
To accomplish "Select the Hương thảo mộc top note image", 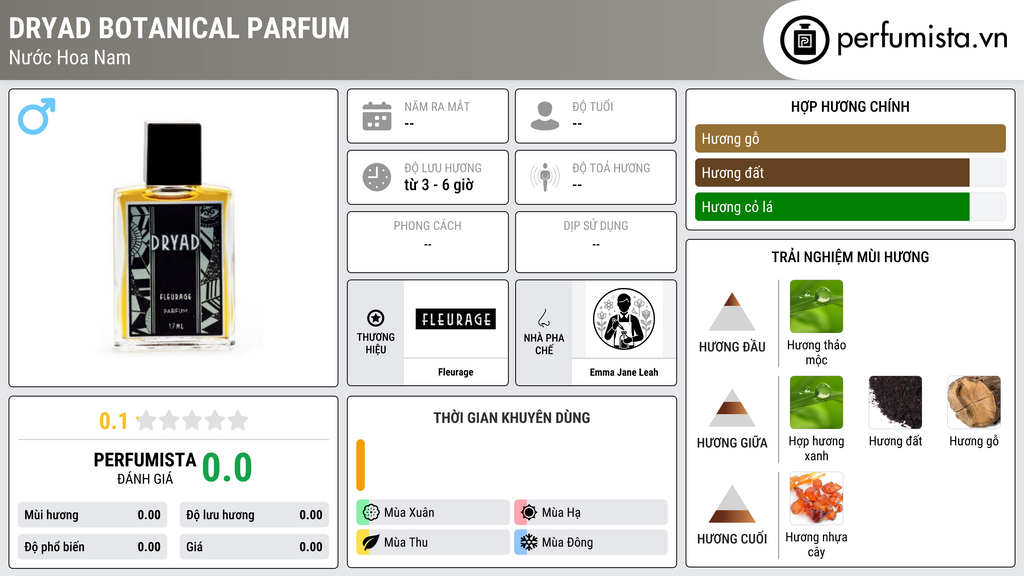I will click(816, 306).
